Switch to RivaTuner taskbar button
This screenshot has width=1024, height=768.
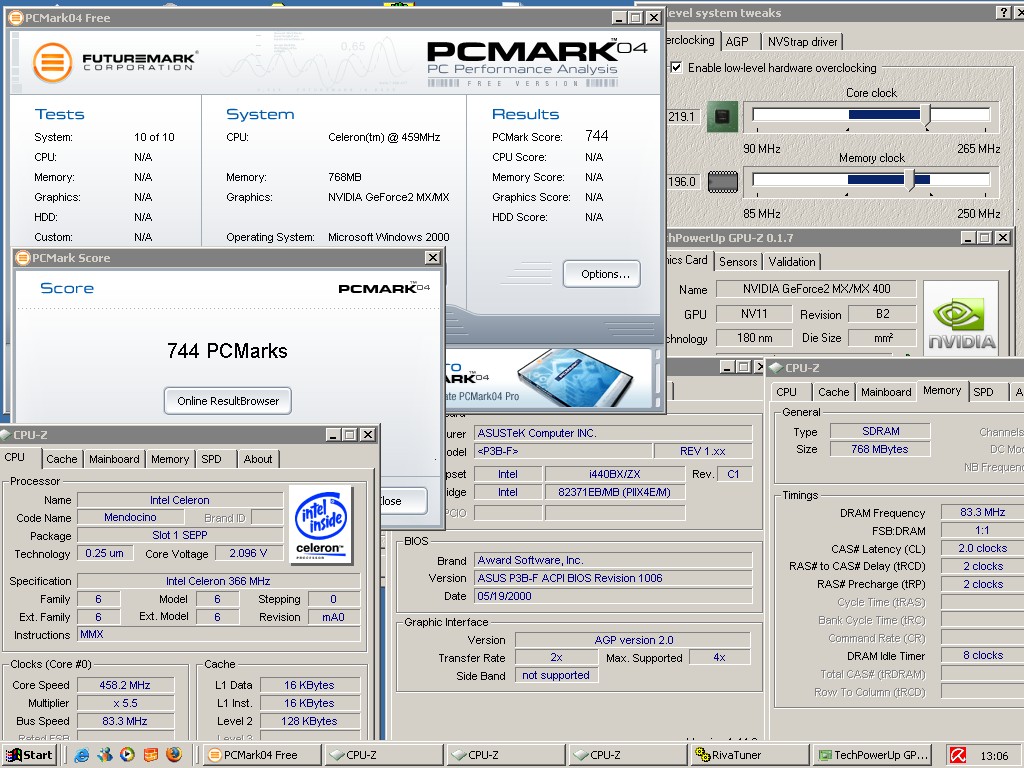click(750, 755)
